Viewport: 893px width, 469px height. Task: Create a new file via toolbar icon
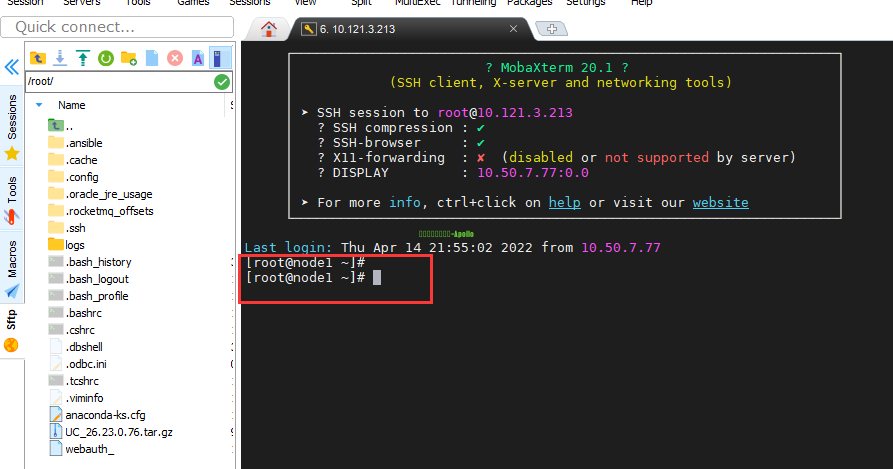pyautogui.click(x=151, y=58)
